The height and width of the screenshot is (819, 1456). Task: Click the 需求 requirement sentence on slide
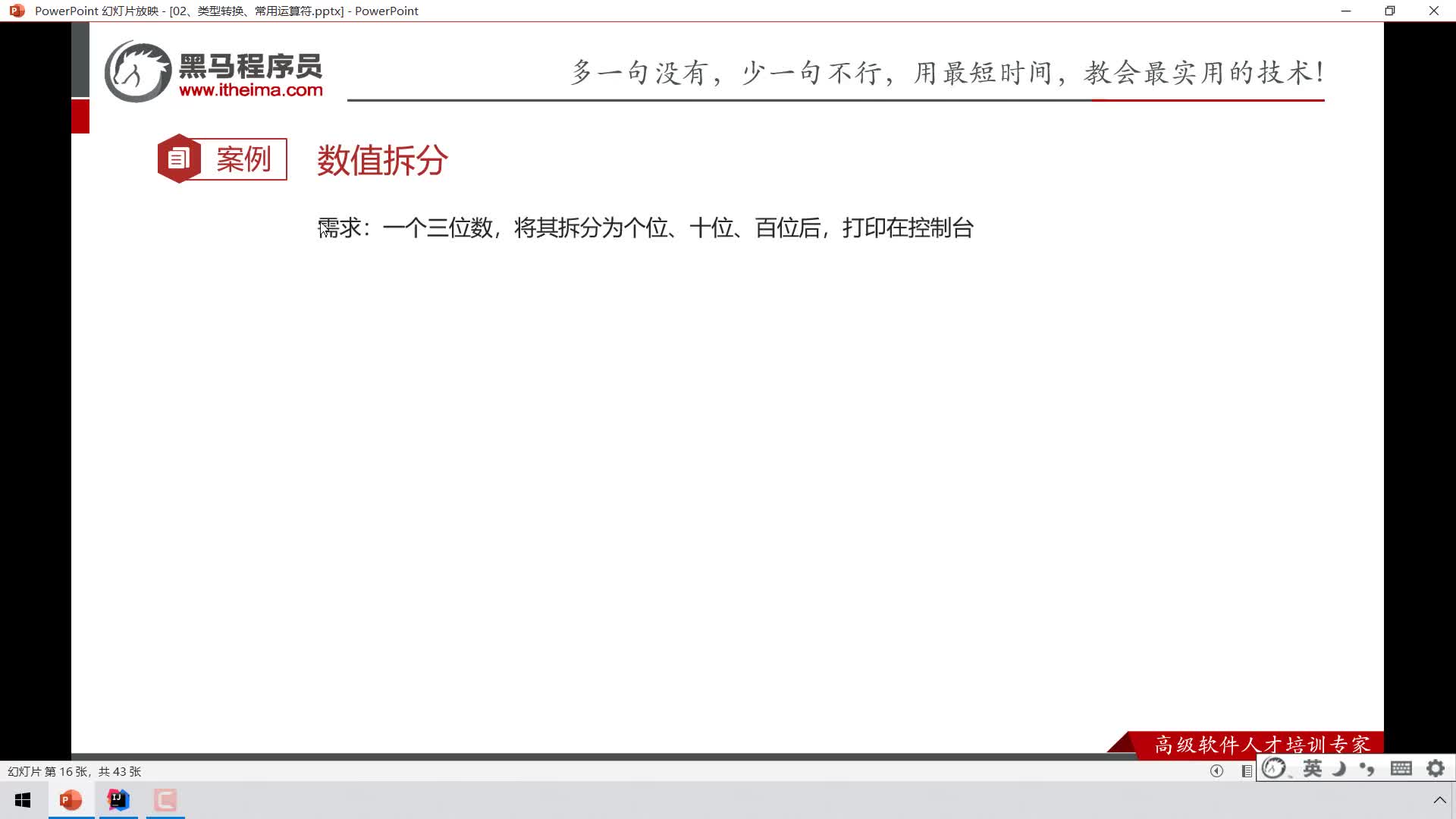point(645,227)
